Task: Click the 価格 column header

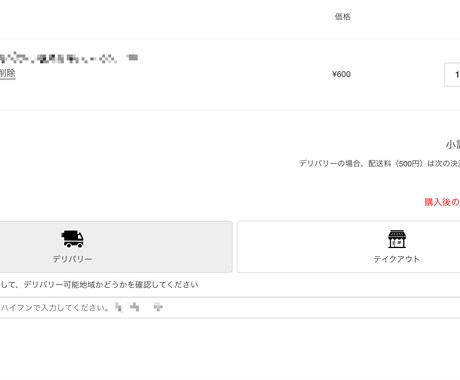Action: click(342, 17)
